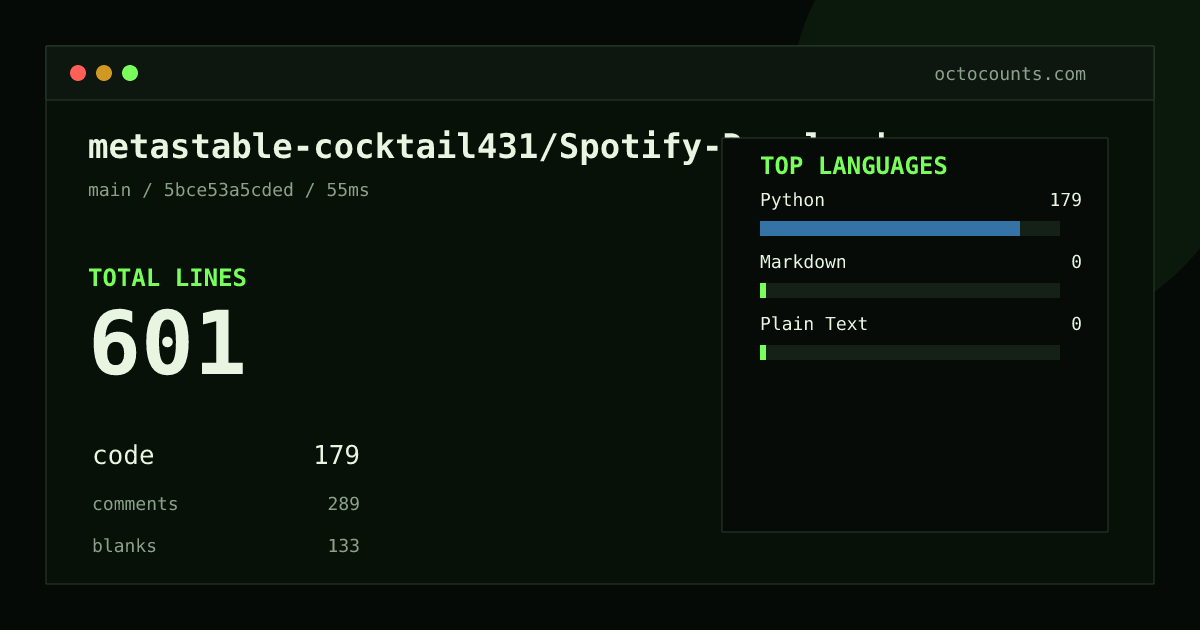1200x630 pixels.
Task: Click the yellow minimize window dot
Action: [x=104, y=73]
